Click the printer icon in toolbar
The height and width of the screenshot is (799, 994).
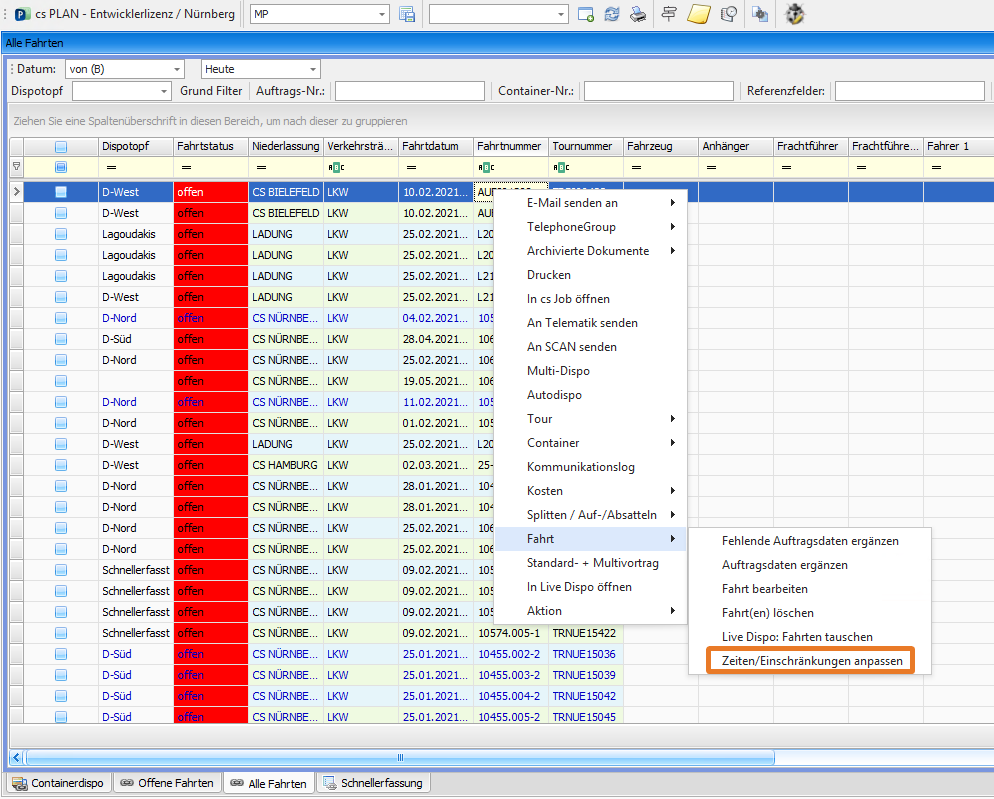[x=637, y=14]
